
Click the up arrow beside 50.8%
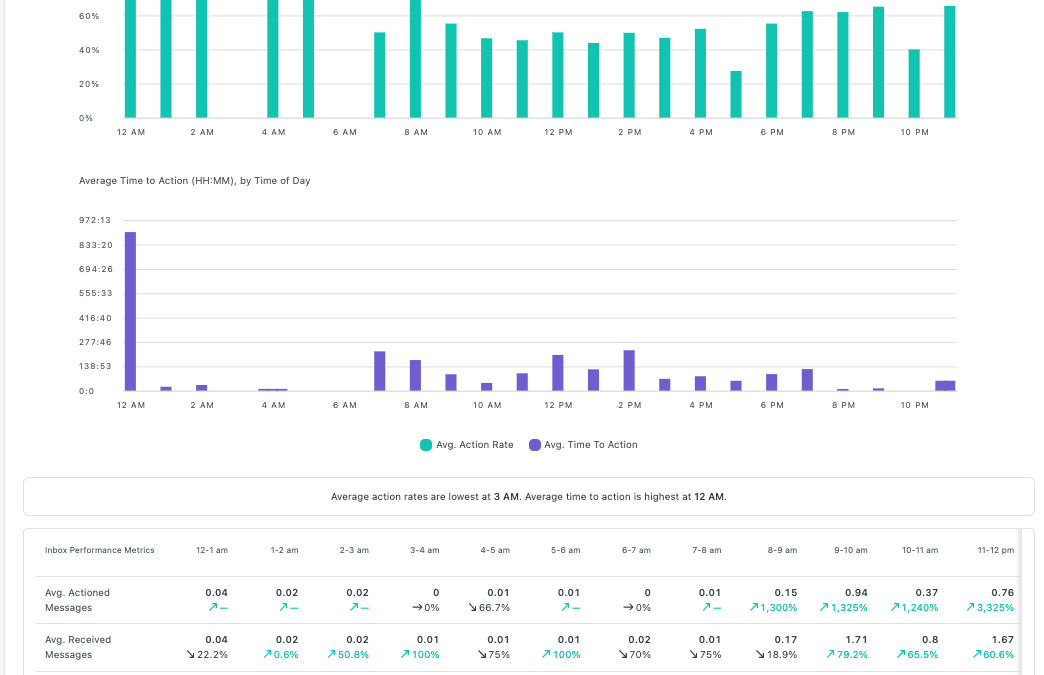[x=332, y=654]
